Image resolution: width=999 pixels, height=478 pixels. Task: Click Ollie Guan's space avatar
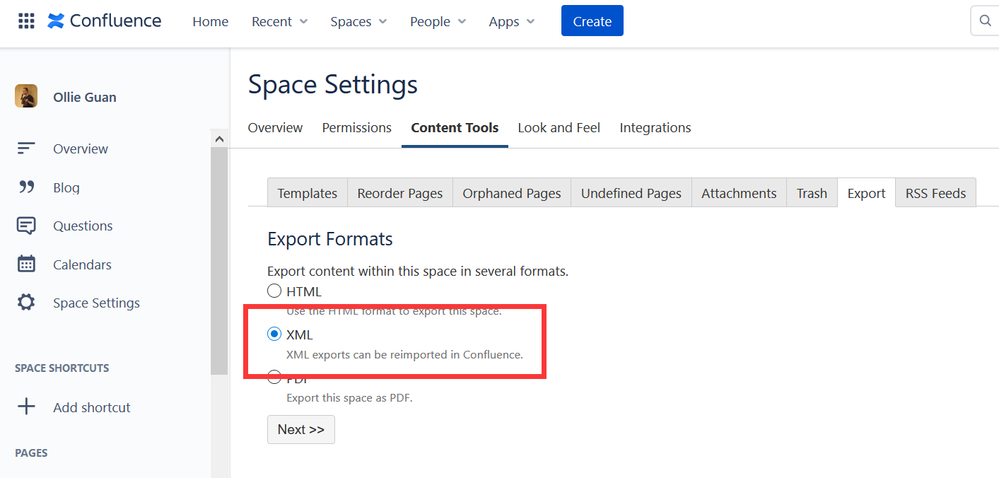(26, 97)
